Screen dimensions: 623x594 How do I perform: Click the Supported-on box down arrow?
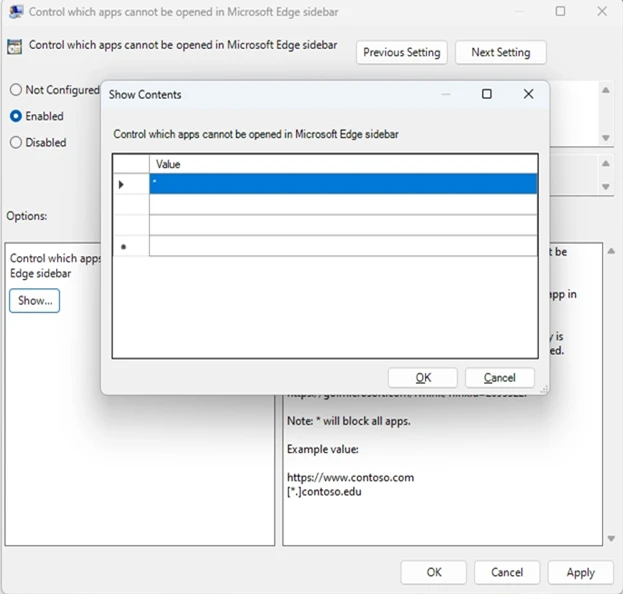[x=606, y=187]
